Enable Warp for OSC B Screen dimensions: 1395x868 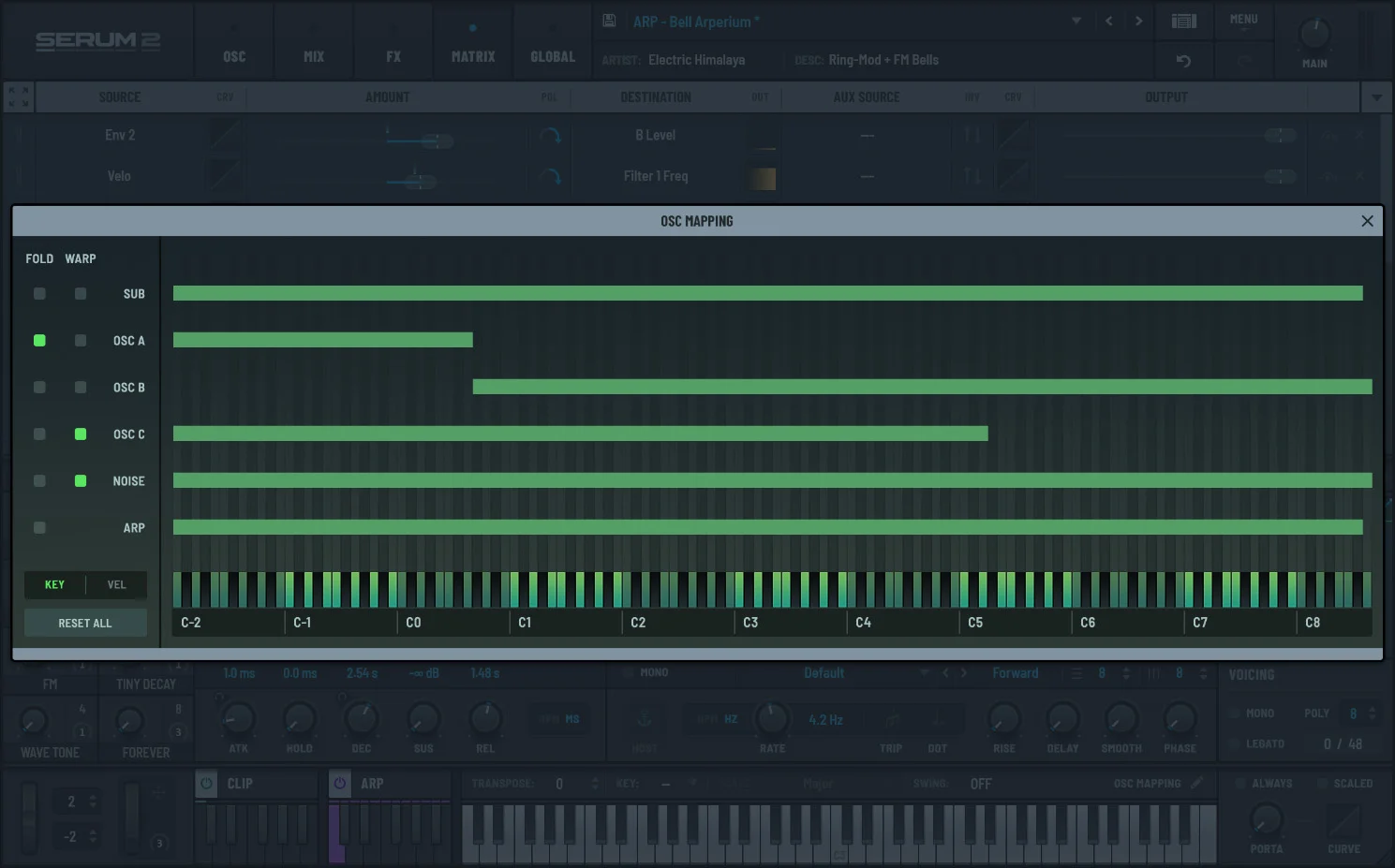pos(81,388)
